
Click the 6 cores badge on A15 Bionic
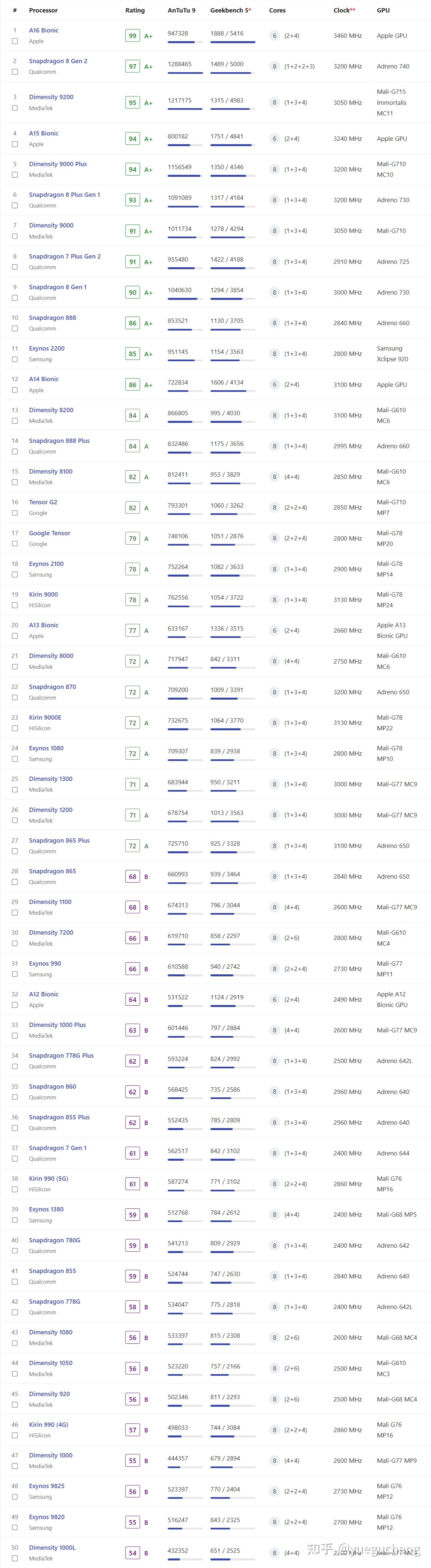pyautogui.click(x=275, y=139)
